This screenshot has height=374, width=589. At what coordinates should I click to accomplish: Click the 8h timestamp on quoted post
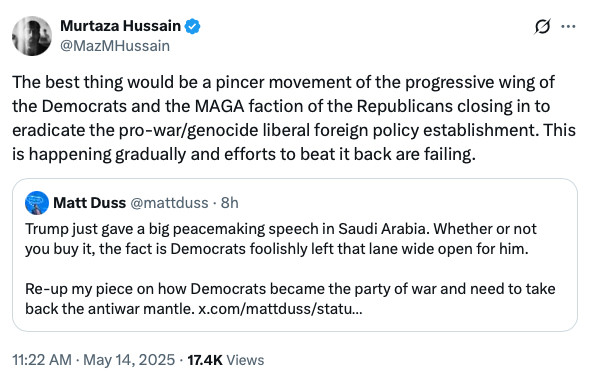click(x=230, y=203)
